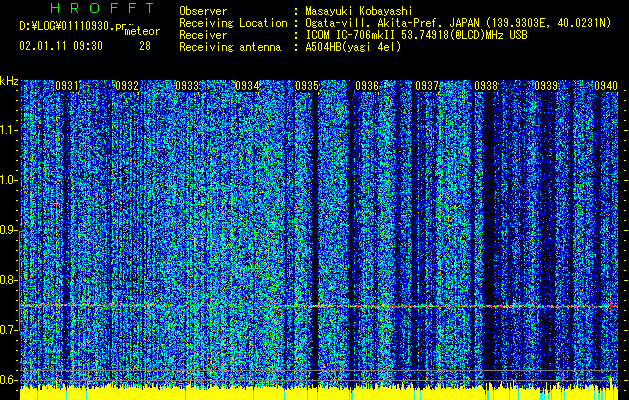
Task: Click the 'Observer' field label
Action: [203, 11]
